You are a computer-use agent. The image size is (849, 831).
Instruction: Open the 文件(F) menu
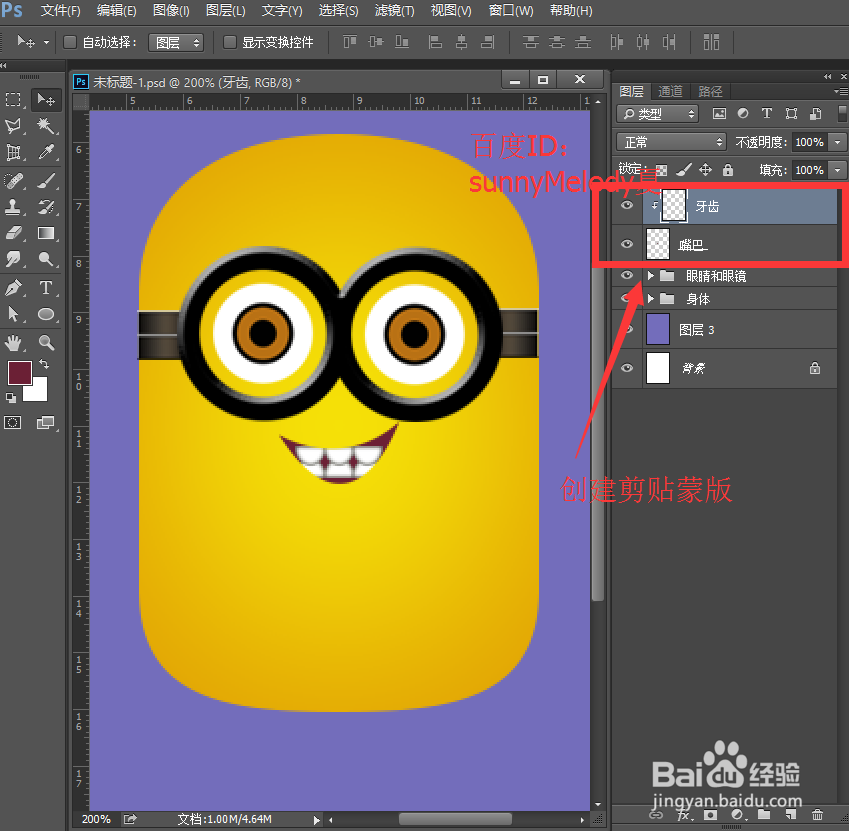pyautogui.click(x=61, y=10)
